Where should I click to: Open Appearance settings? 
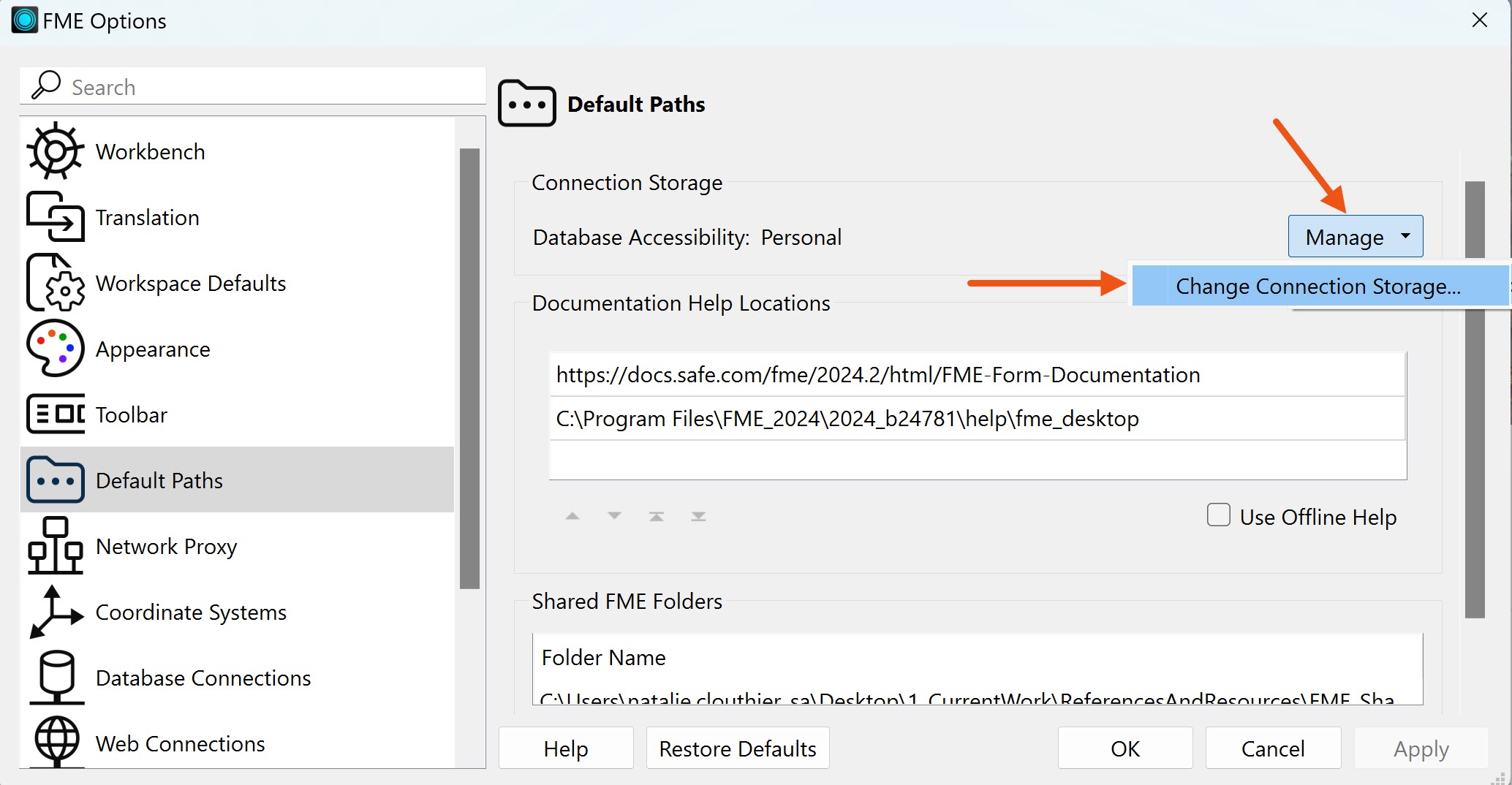coord(238,349)
